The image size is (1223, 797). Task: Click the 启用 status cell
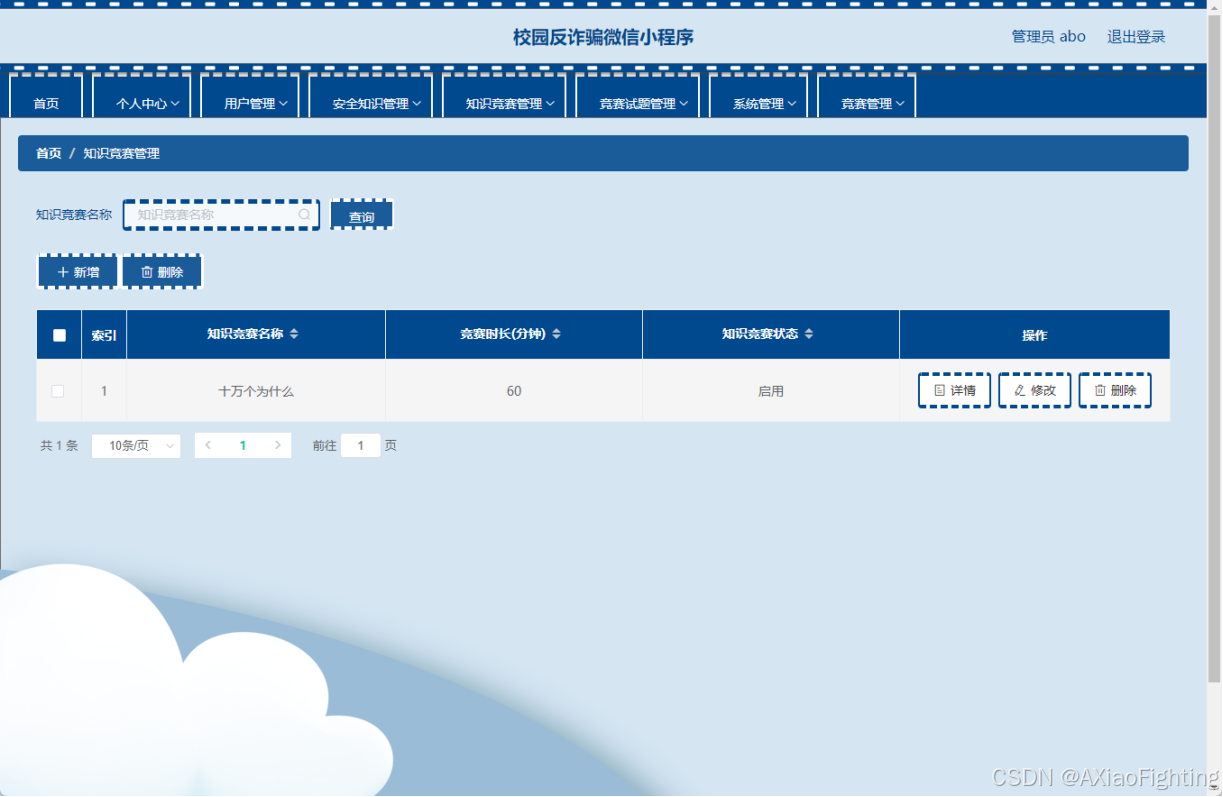click(771, 391)
